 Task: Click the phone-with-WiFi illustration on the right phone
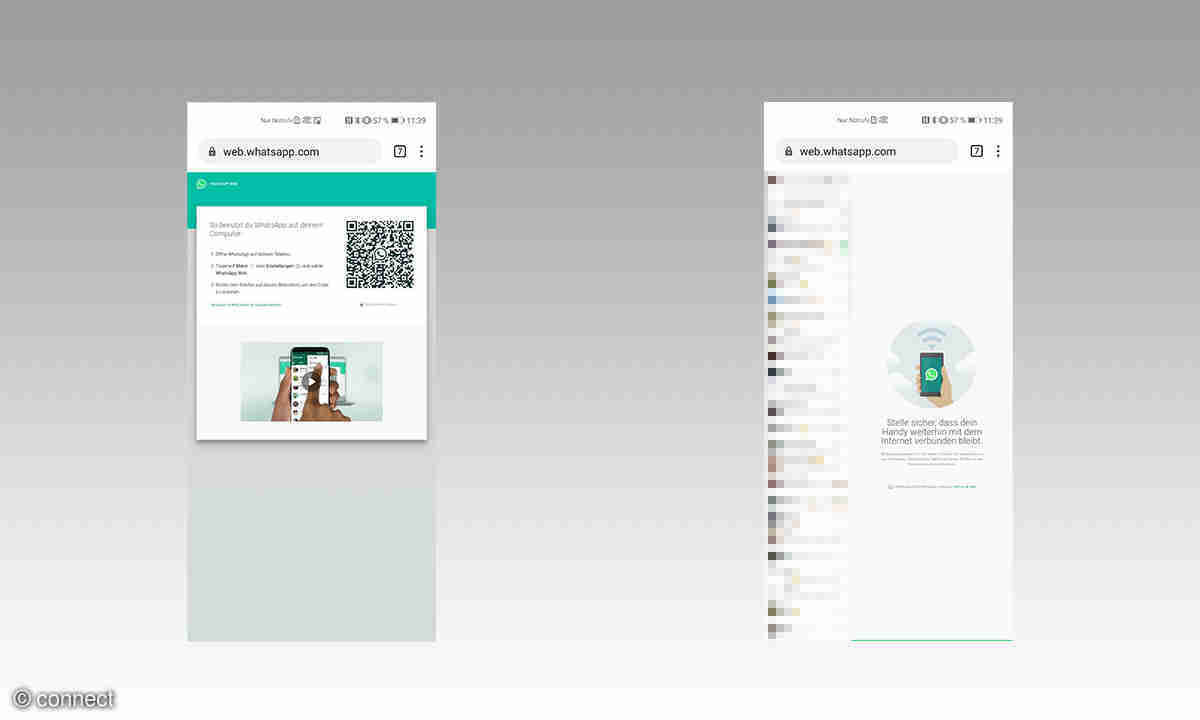[931, 364]
